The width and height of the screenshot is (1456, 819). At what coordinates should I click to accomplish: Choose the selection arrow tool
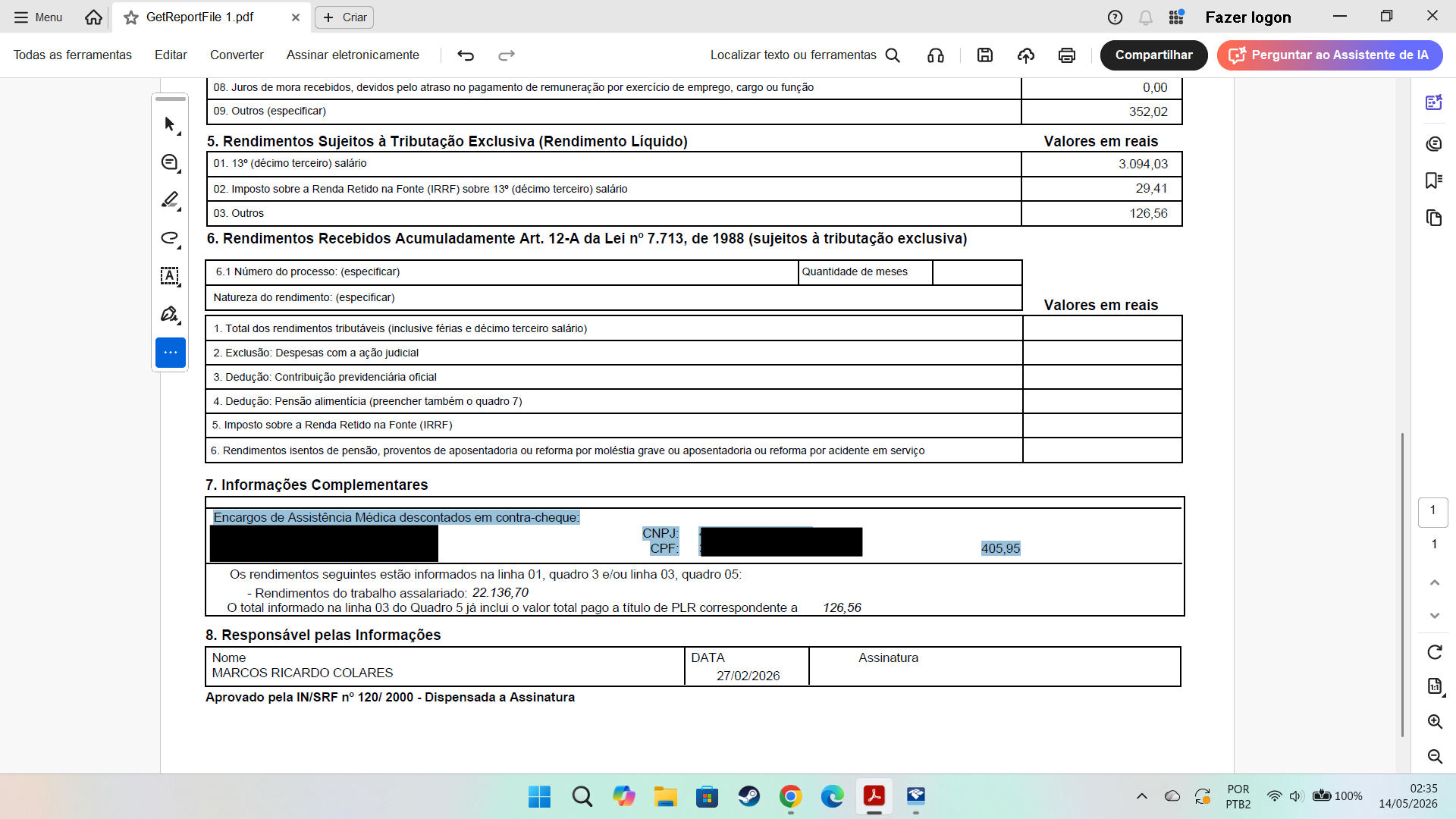point(171,124)
